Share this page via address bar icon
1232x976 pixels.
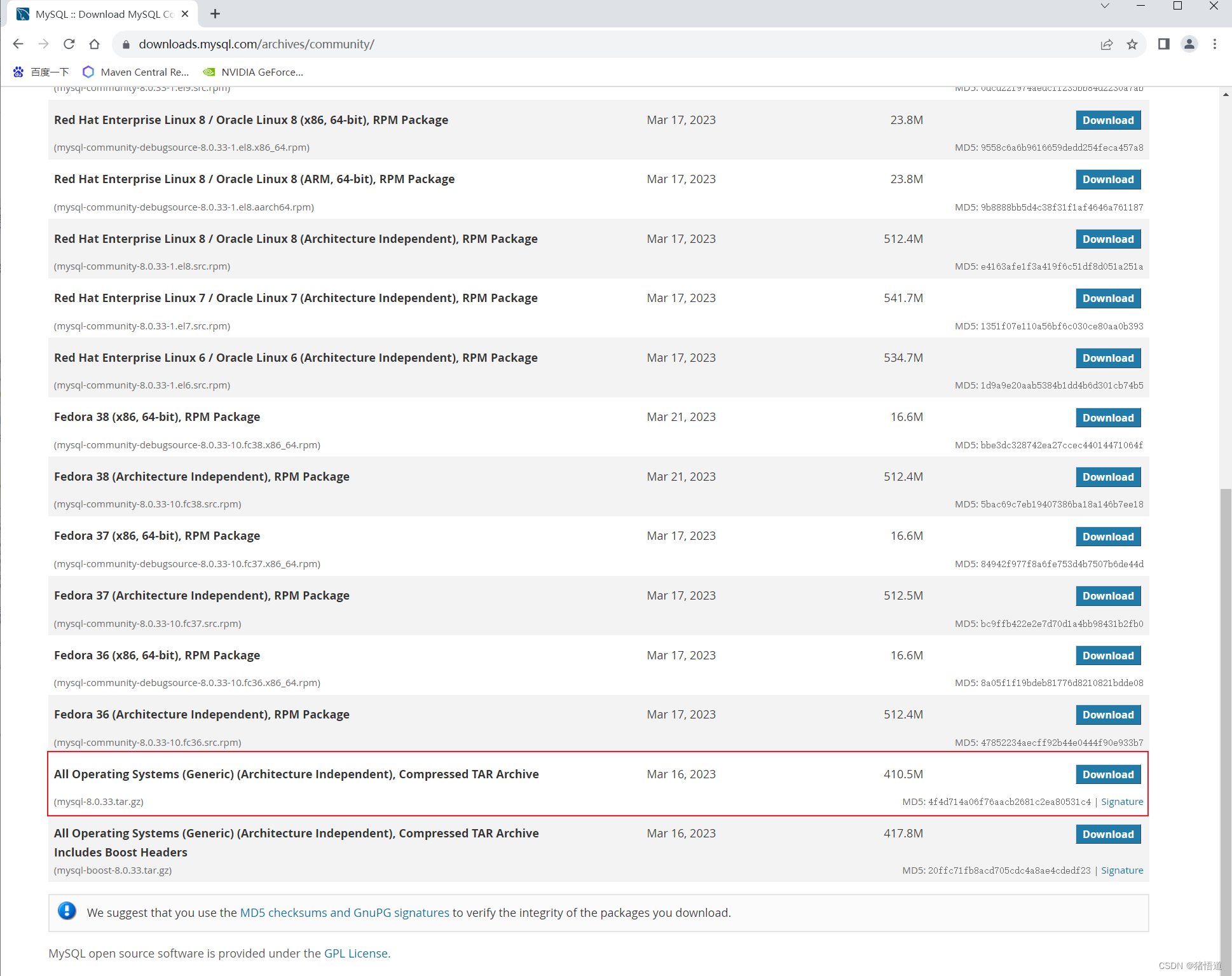click(1107, 44)
